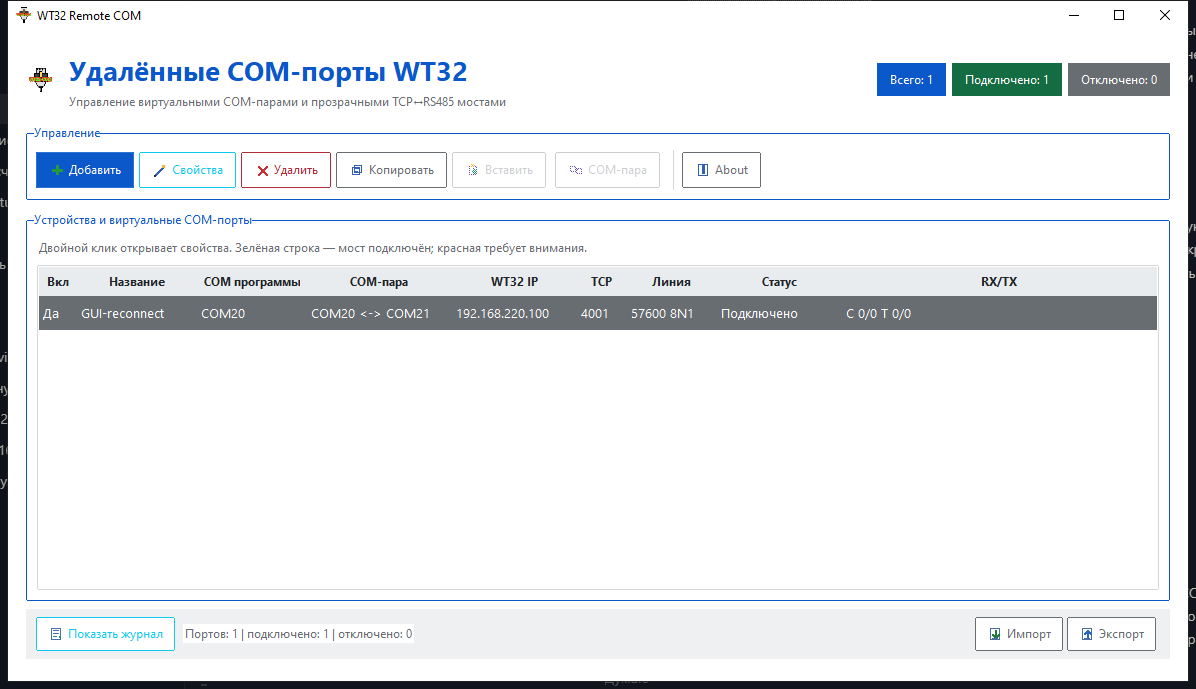Click the app icon in the title bar

(24, 15)
